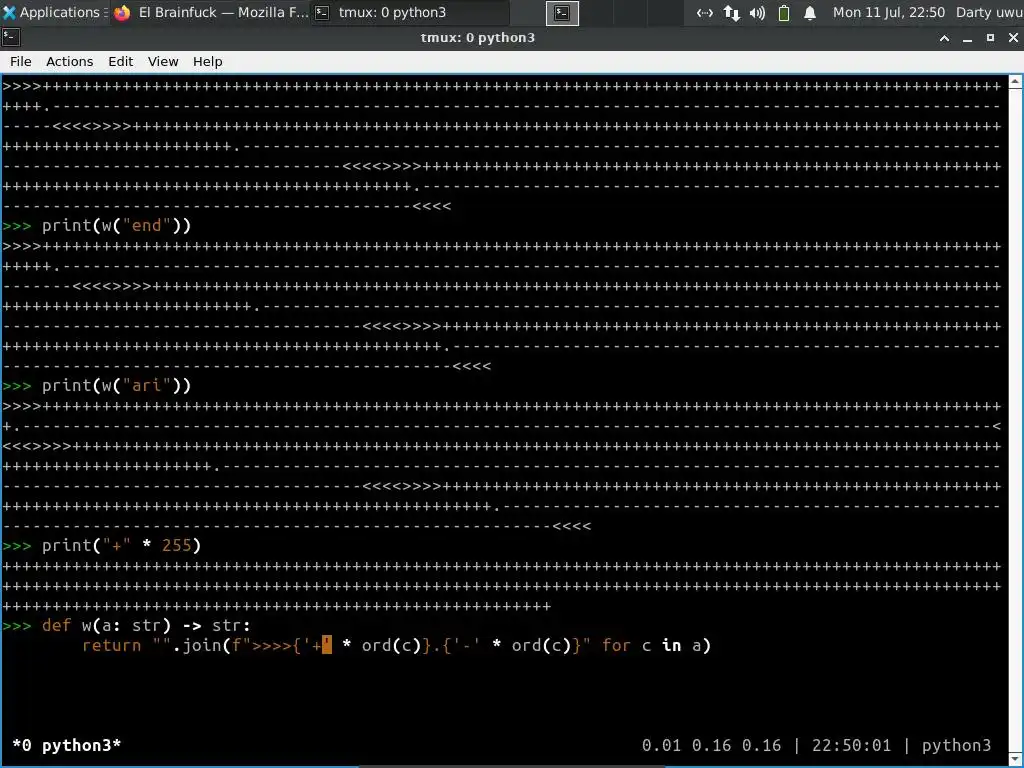The width and height of the screenshot is (1024, 768).
Task: Click the scrollbar up arrow
Action: 1015,82
